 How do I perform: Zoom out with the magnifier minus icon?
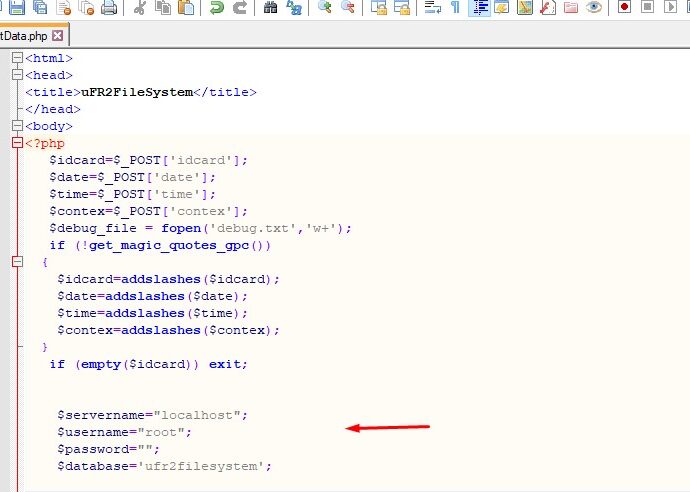point(348,7)
